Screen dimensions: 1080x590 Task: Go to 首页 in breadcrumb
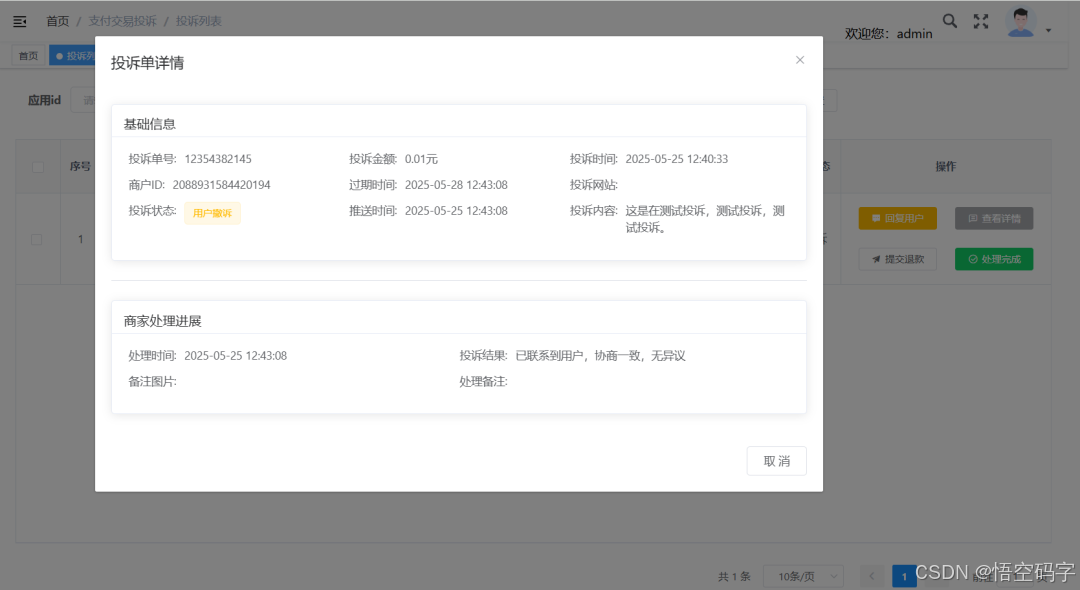(57, 21)
